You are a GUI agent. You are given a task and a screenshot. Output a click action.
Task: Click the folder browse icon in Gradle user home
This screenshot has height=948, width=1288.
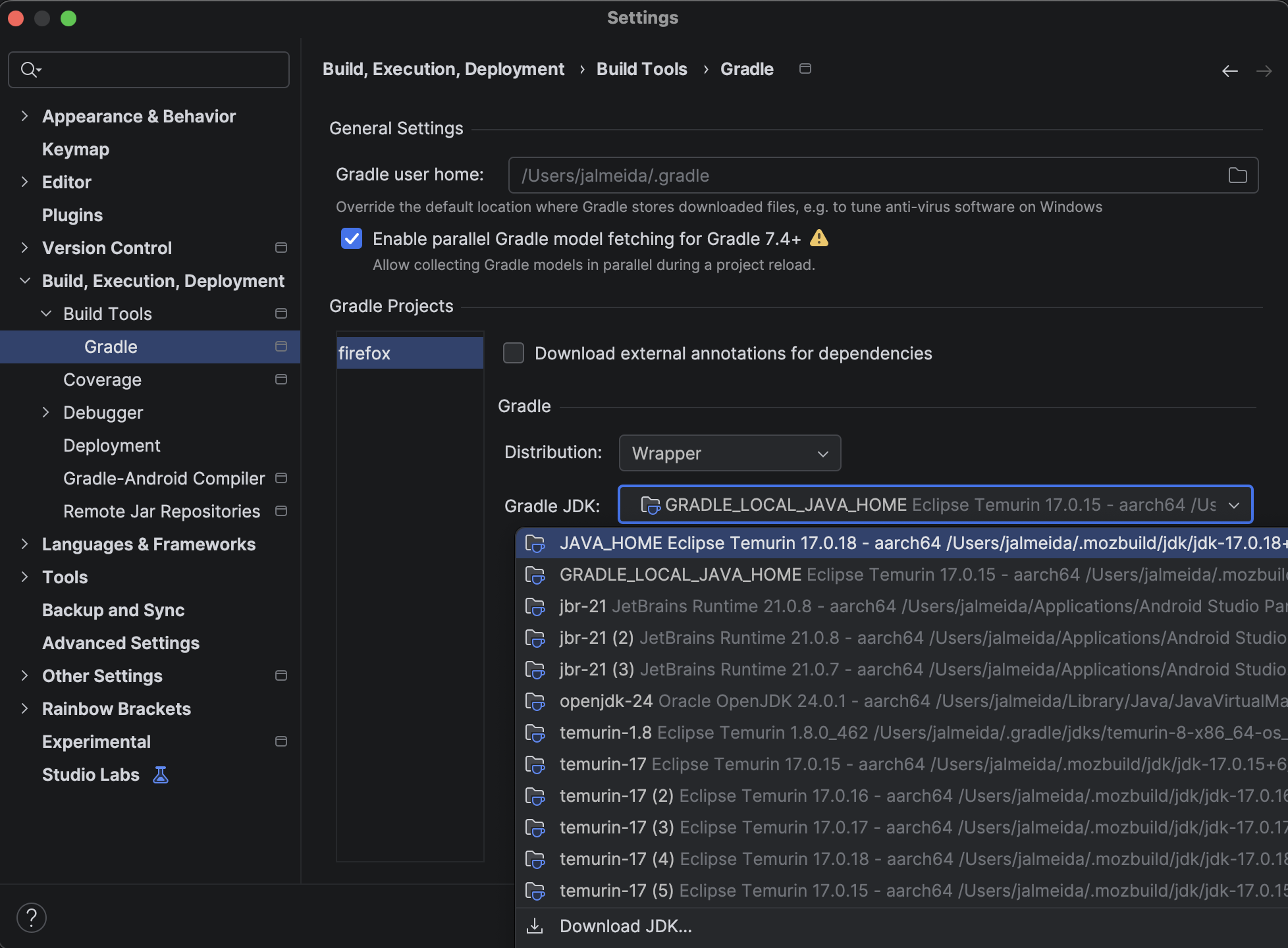pyautogui.click(x=1237, y=175)
